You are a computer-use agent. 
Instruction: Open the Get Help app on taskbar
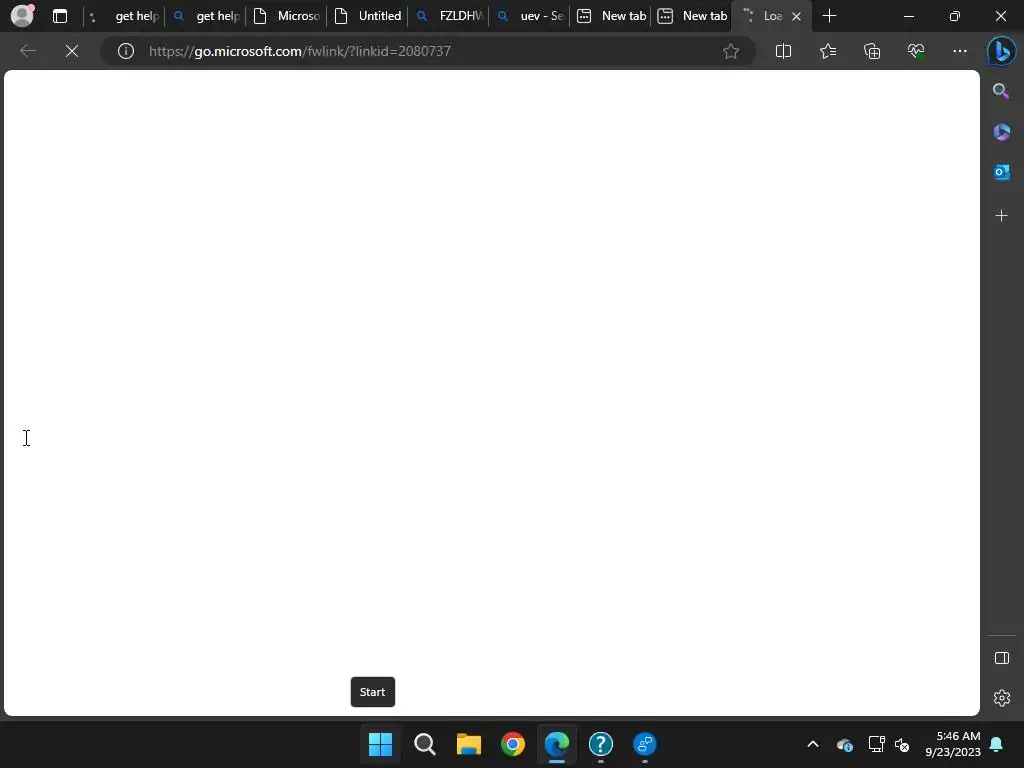(x=601, y=744)
